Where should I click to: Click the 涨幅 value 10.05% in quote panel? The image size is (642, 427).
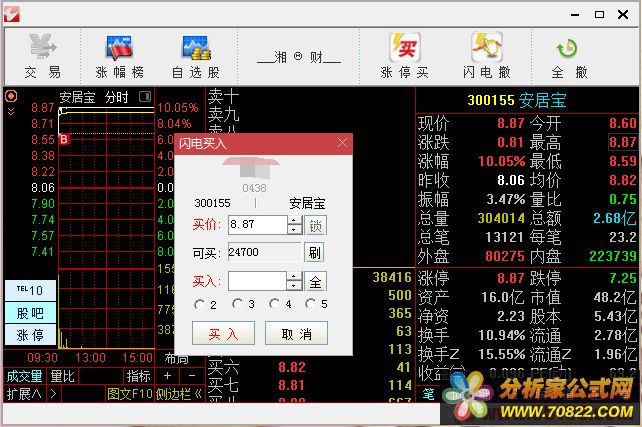[x=502, y=161]
